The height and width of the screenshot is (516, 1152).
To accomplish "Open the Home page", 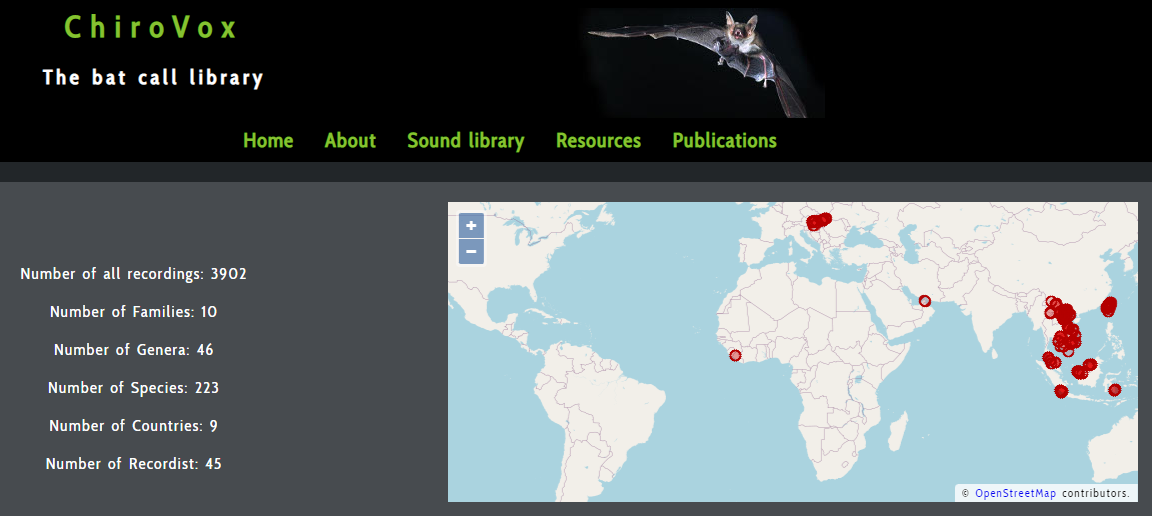I will coord(268,141).
